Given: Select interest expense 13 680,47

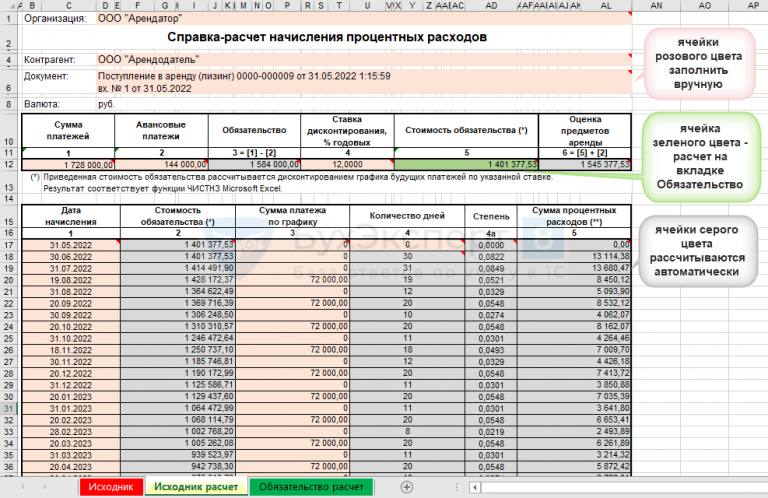Looking at the screenshot, I should click(x=574, y=268).
